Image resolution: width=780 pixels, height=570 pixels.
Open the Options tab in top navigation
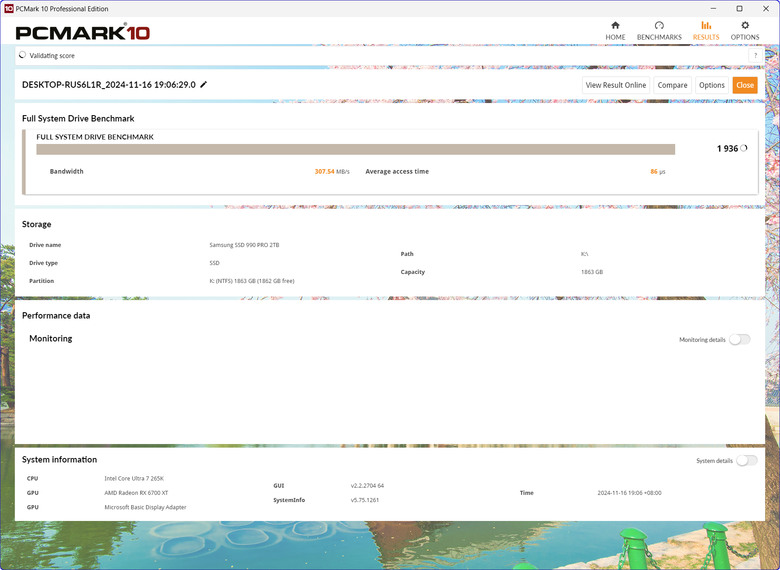745,31
